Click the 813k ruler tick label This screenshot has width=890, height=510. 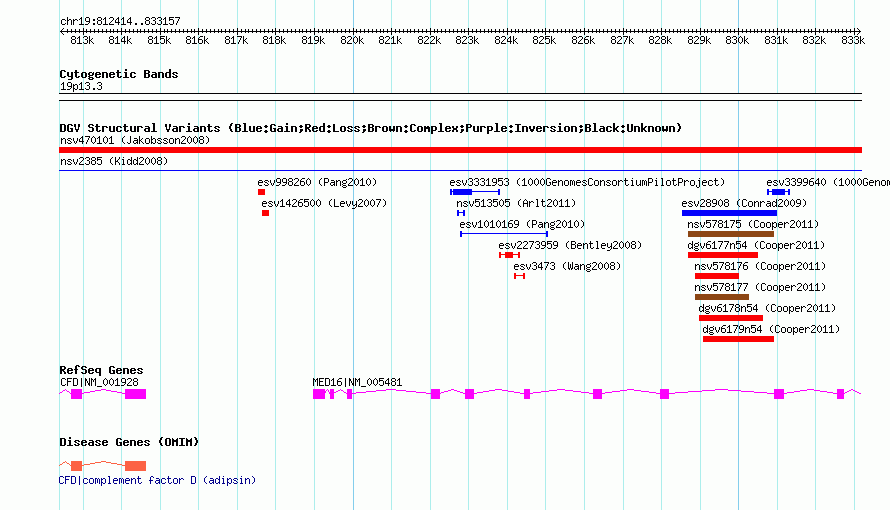[x=82, y=40]
